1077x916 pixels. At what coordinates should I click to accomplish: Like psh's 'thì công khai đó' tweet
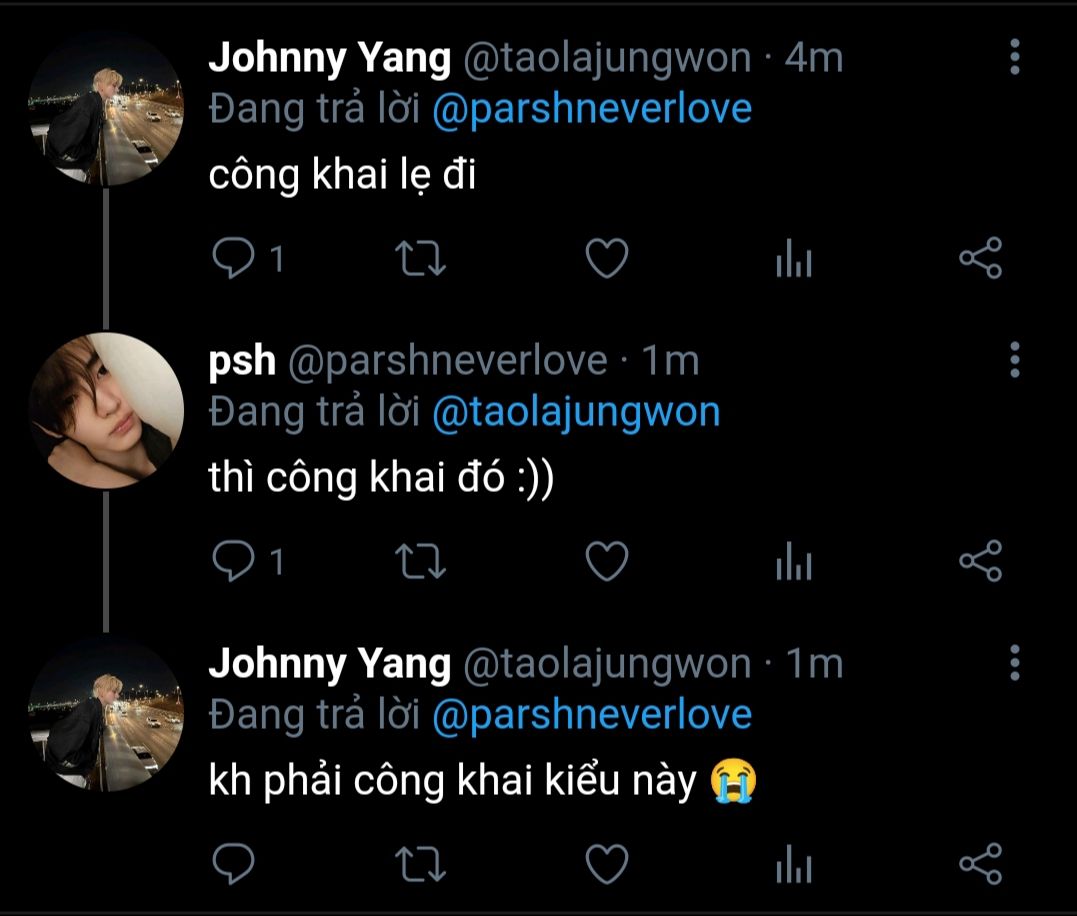click(x=607, y=561)
